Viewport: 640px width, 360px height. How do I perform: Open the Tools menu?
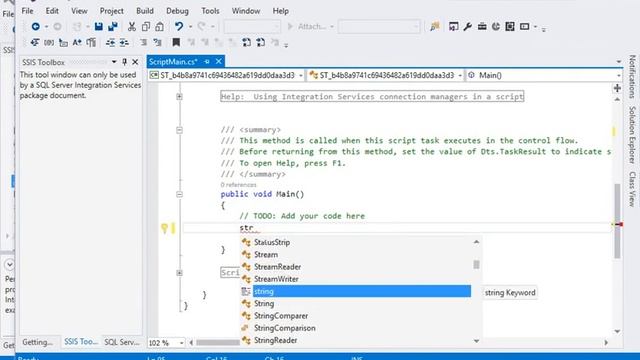point(210,11)
